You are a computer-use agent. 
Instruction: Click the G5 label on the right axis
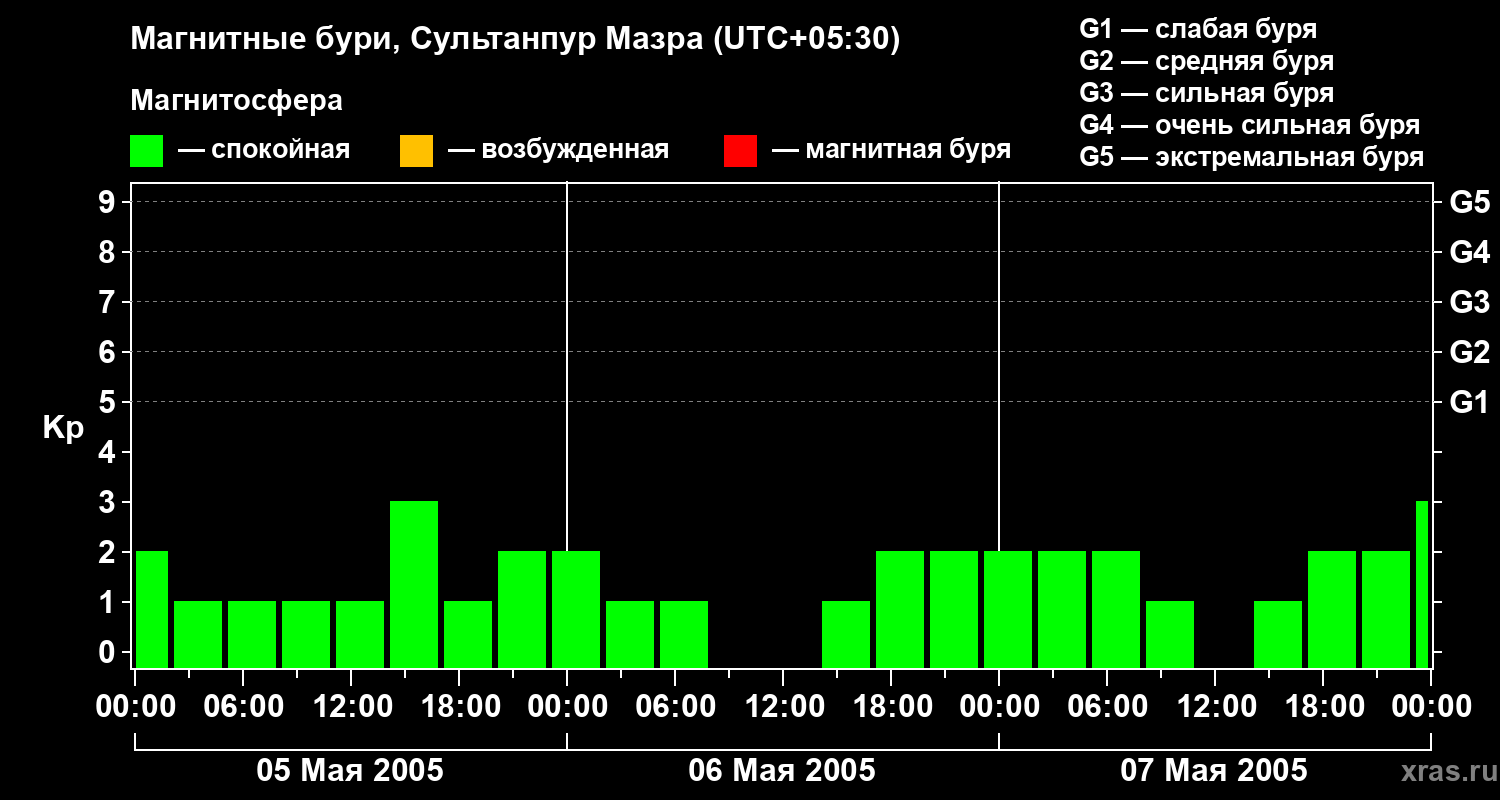tap(1469, 203)
